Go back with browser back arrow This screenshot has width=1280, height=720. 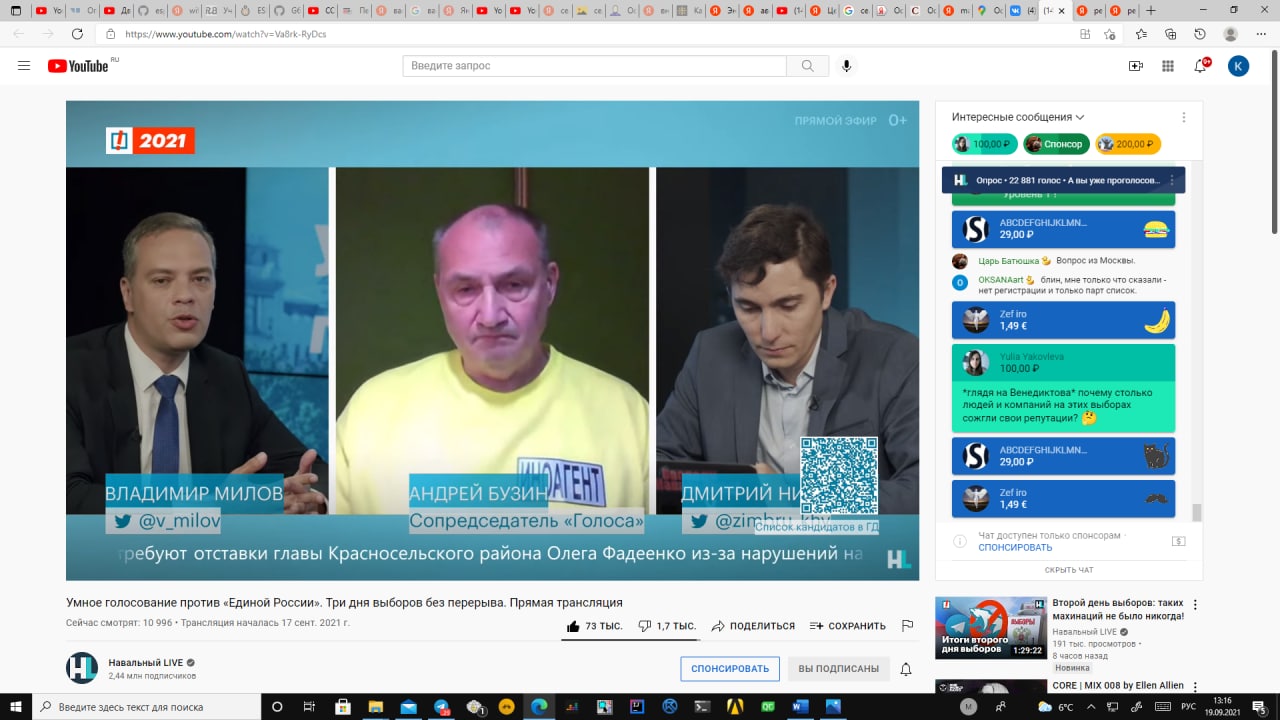click(19, 34)
